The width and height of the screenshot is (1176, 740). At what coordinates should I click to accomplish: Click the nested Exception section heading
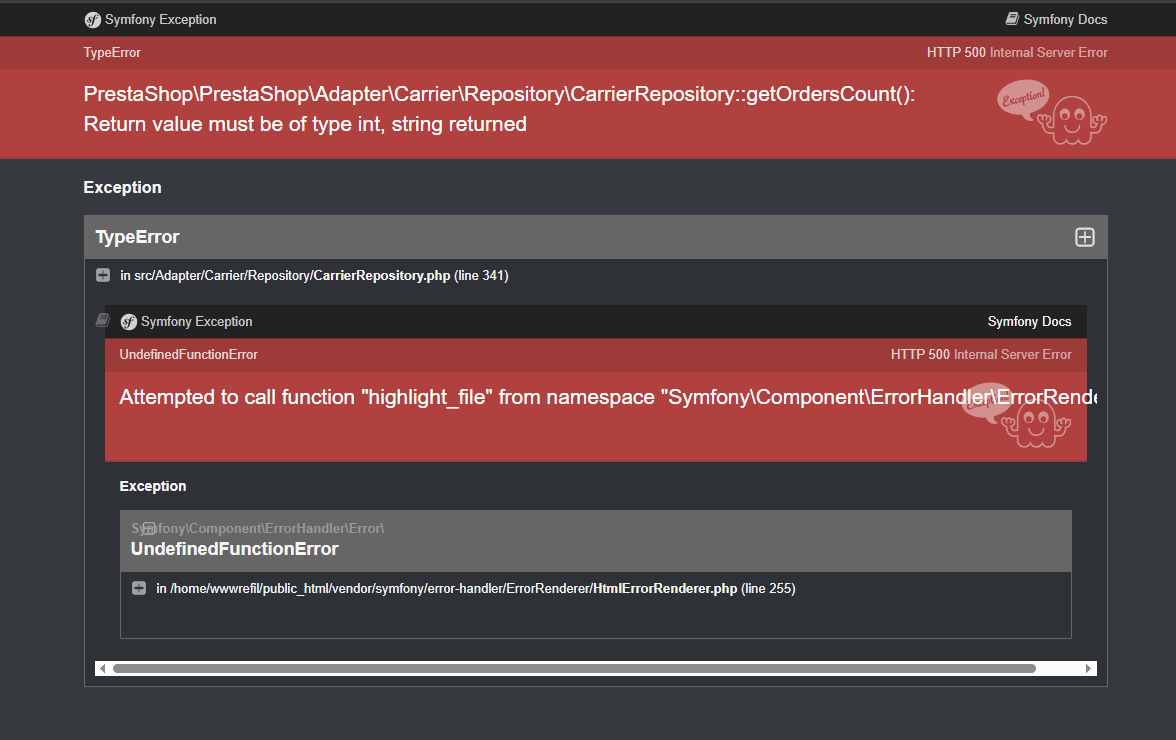pos(153,486)
